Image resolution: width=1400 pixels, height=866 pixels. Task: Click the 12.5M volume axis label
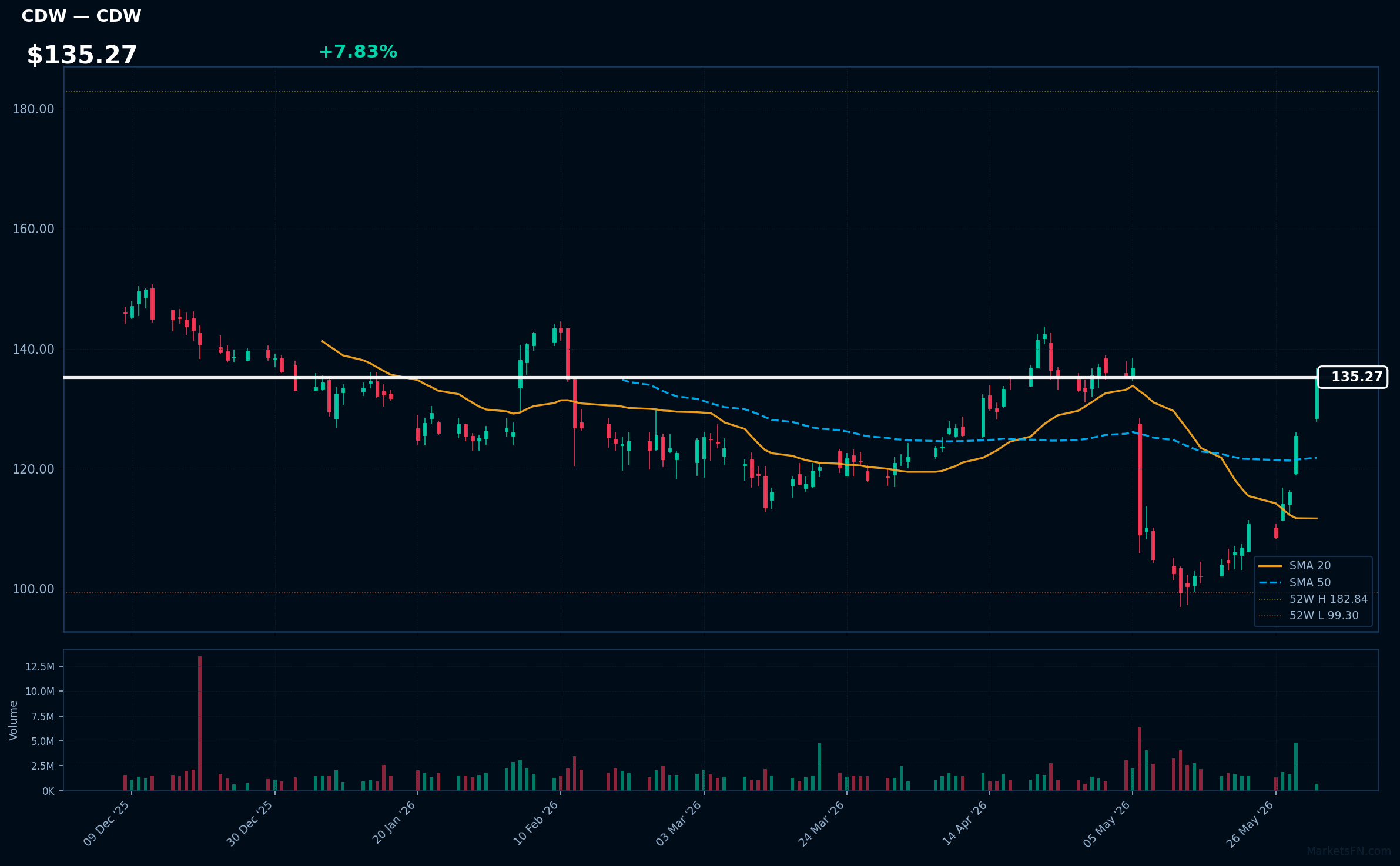coord(40,667)
